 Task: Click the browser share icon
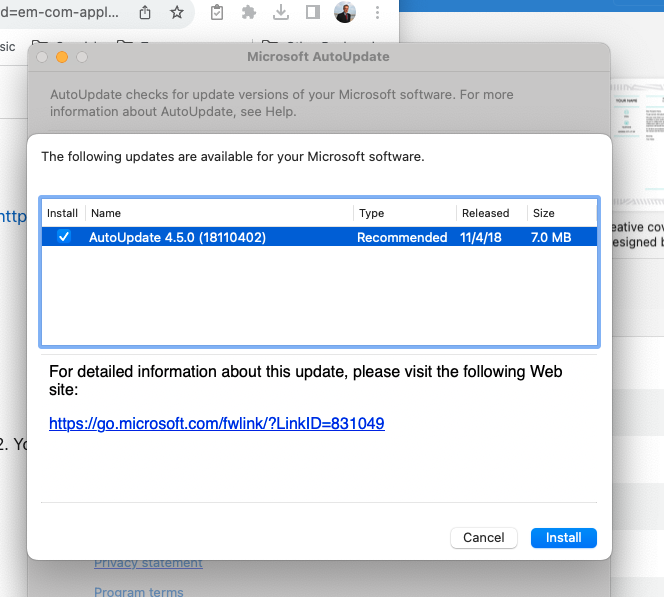145,12
